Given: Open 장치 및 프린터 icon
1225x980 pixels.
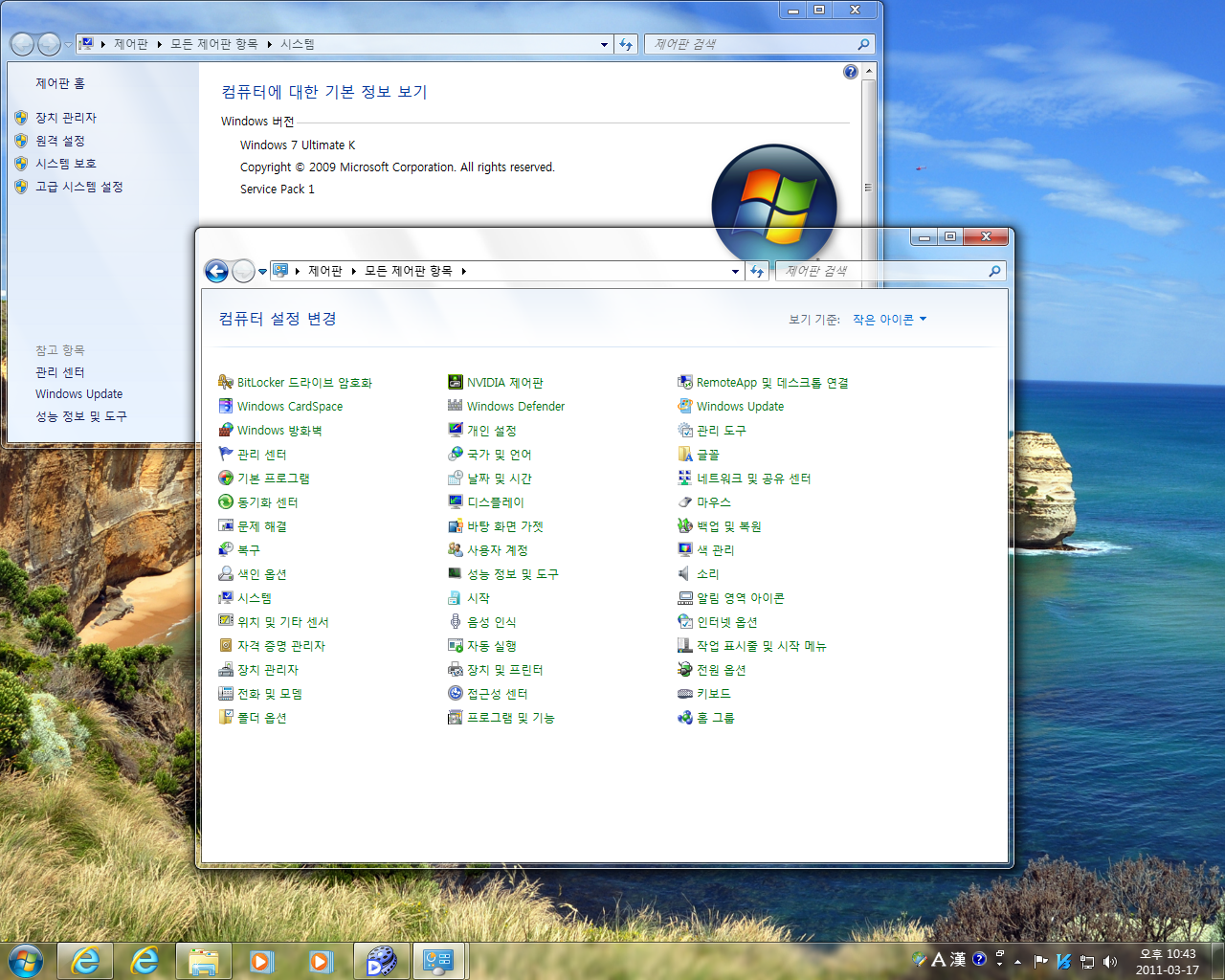Looking at the screenshot, I should click(x=456, y=669).
